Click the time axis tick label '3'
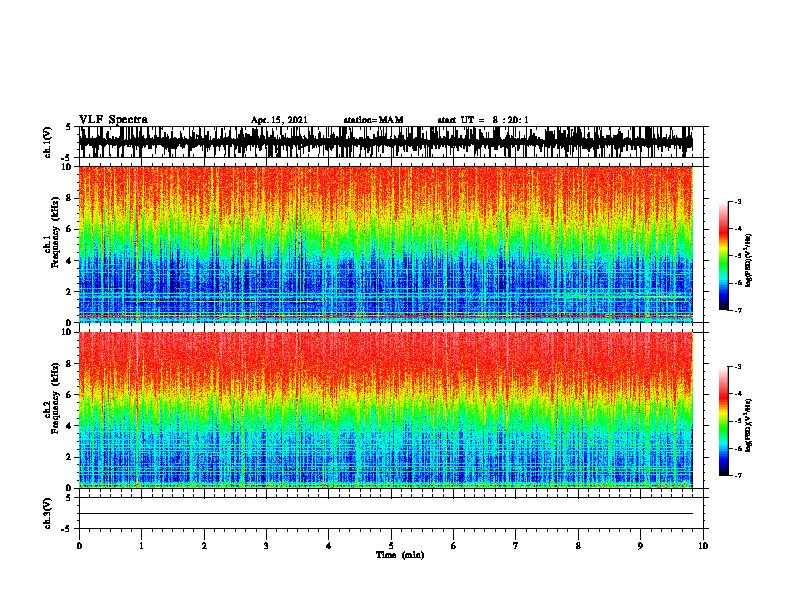 coord(266,546)
